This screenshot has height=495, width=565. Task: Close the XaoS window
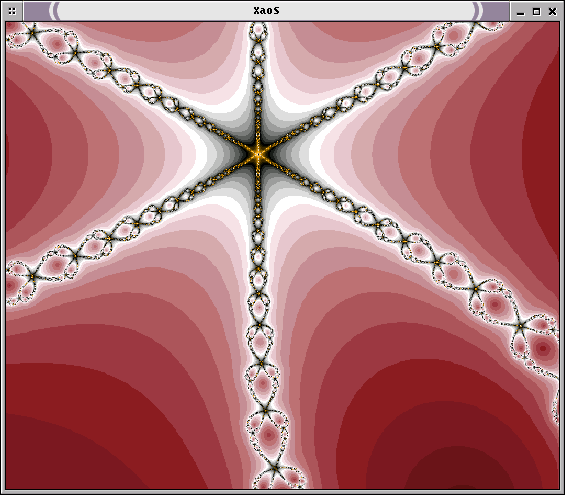pos(552,12)
